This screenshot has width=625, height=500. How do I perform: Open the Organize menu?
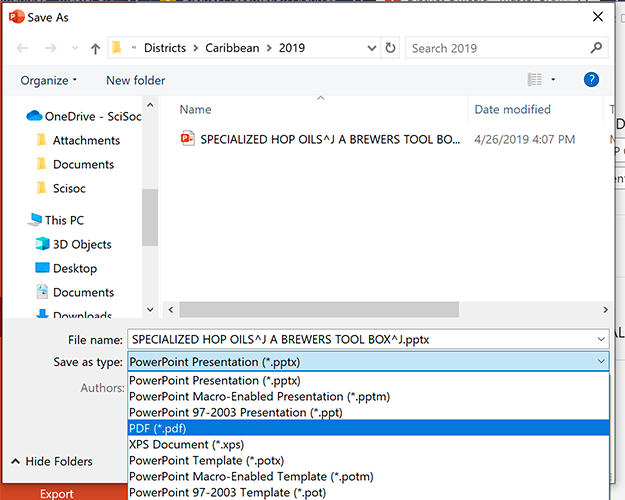(49, 81)
